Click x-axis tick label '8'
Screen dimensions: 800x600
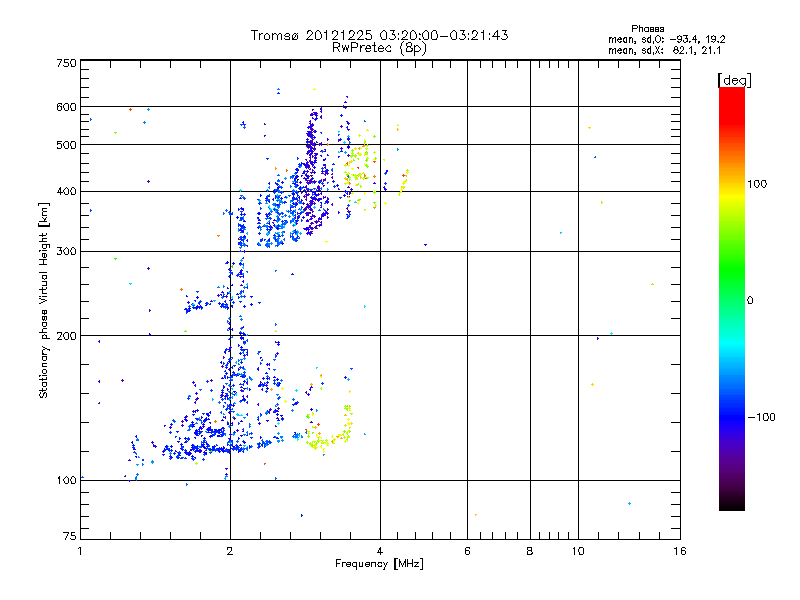tap(530, 551)
